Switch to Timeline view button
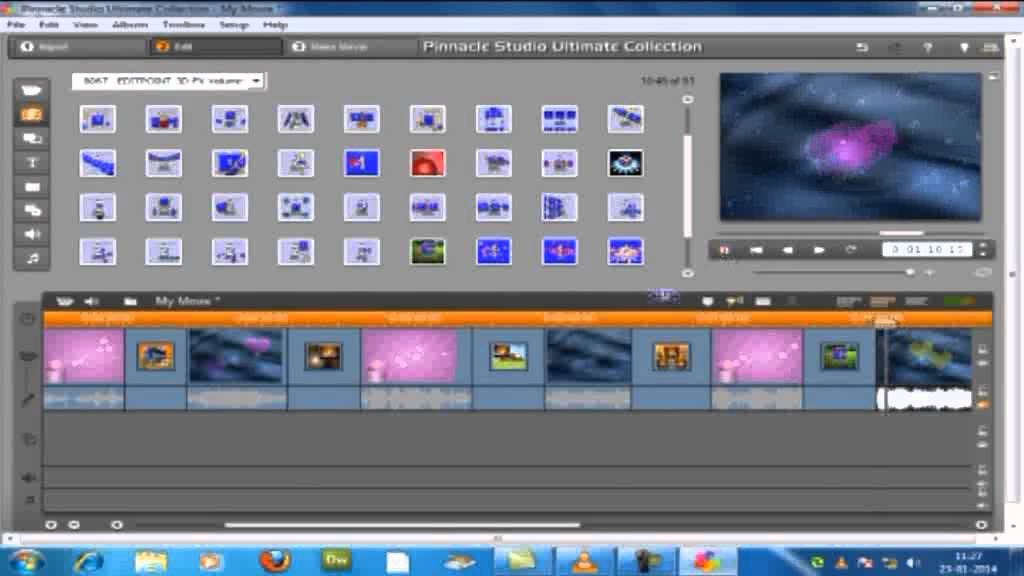The width and height of the screenshot is (1024, 576). click(882, 301)
